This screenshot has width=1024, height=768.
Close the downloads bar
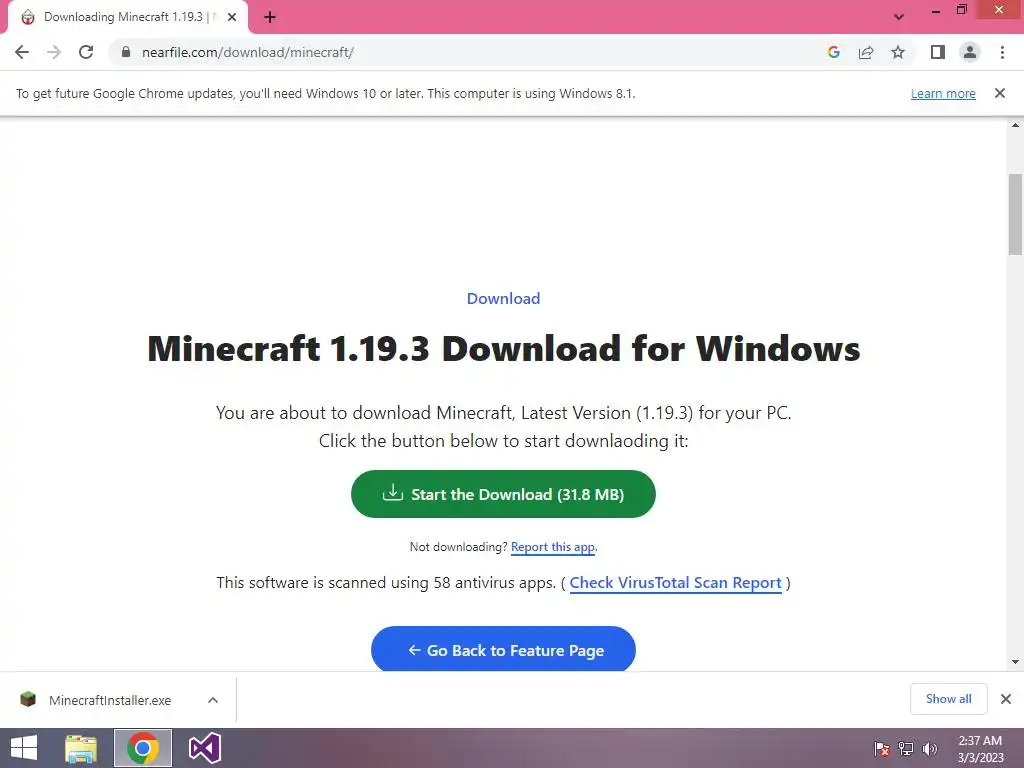1006,699
